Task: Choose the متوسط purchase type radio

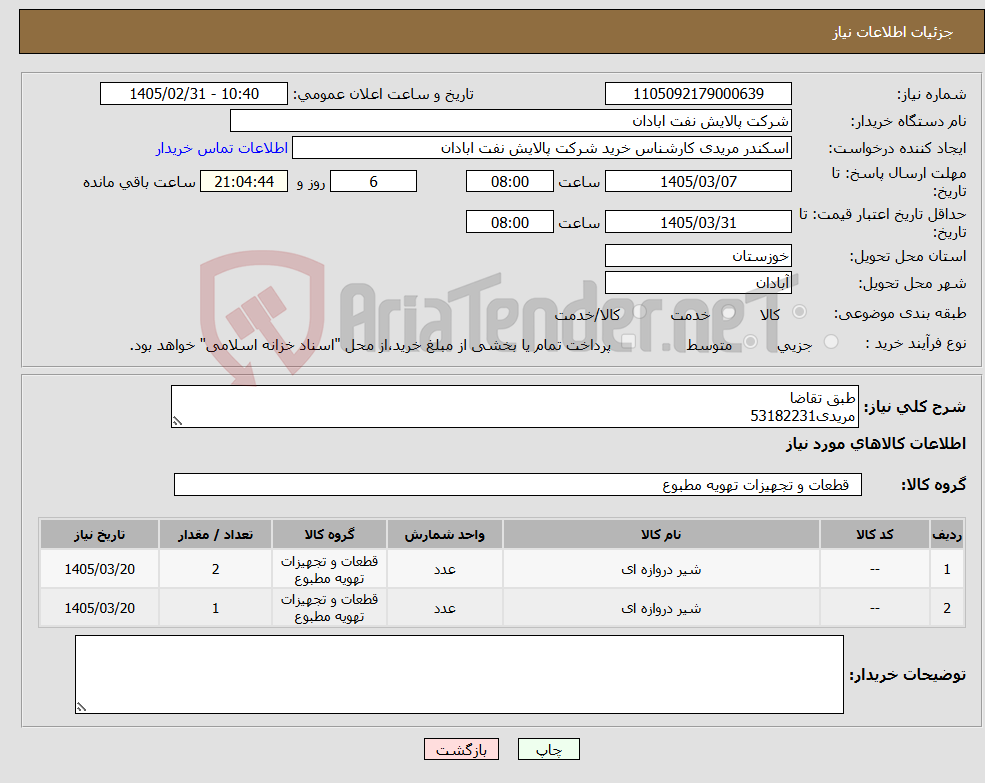Action: click(x=751, y=342)
